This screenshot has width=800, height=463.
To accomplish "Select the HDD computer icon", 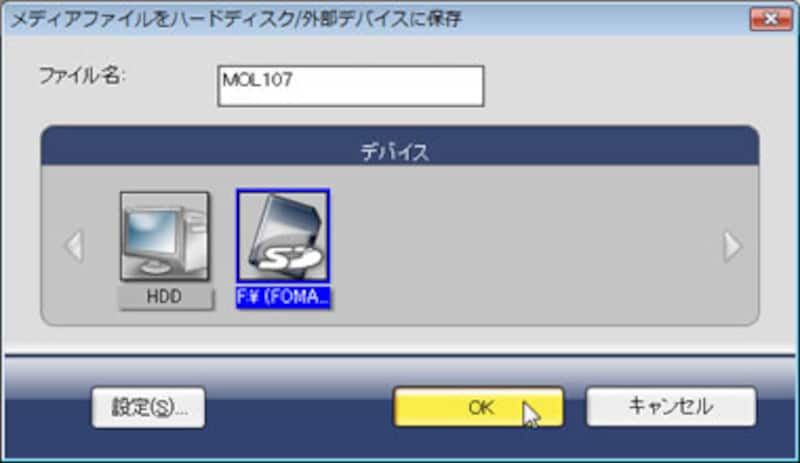I will pyautogui.click(x=164, y=236).
